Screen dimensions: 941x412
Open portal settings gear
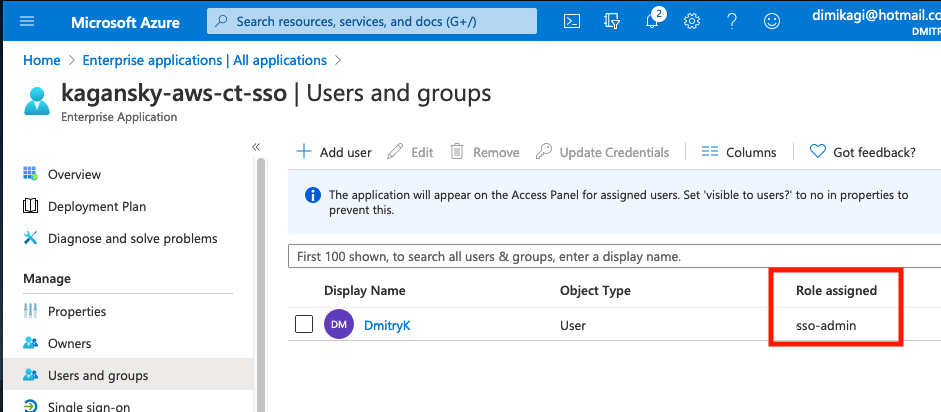coord(692,20)
